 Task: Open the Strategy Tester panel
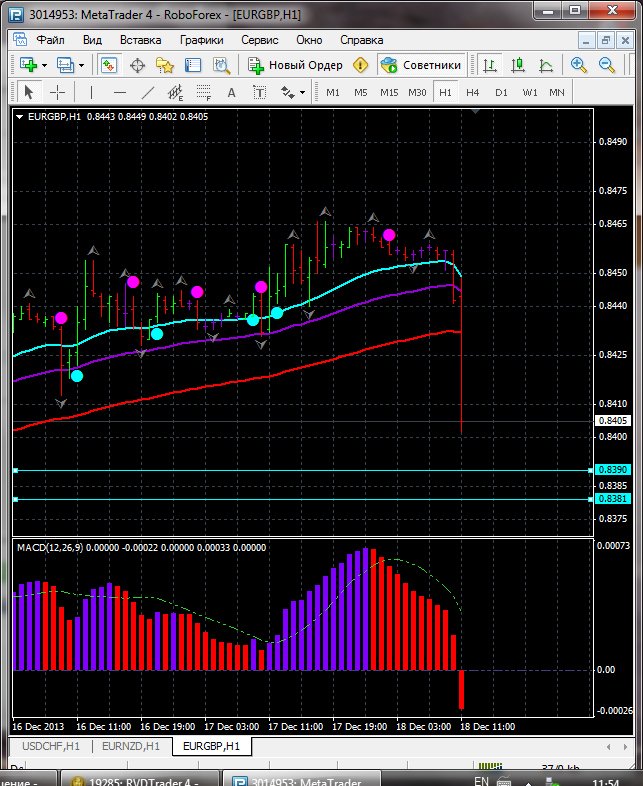221,65
